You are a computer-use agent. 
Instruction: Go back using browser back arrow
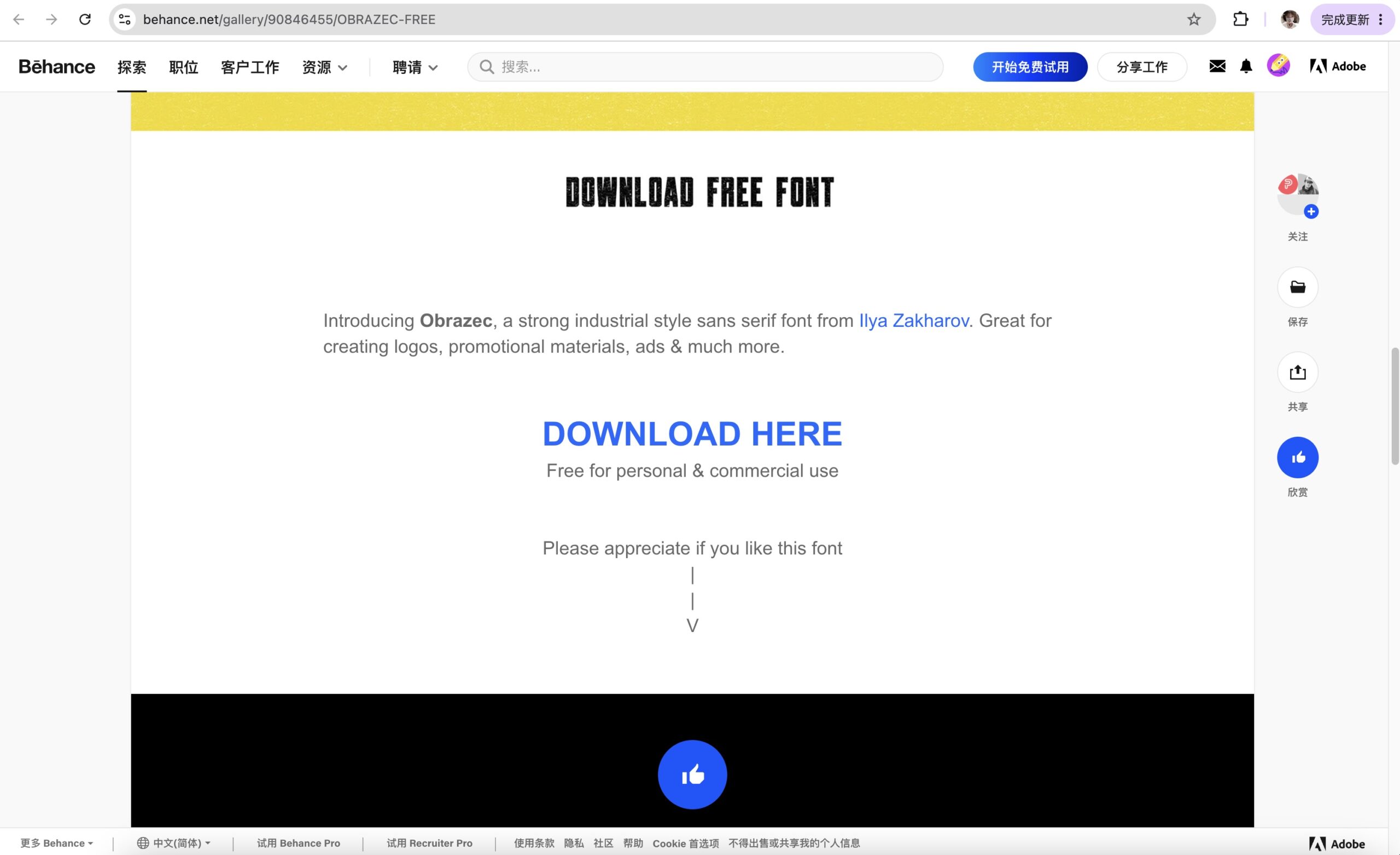coord(19,19)
